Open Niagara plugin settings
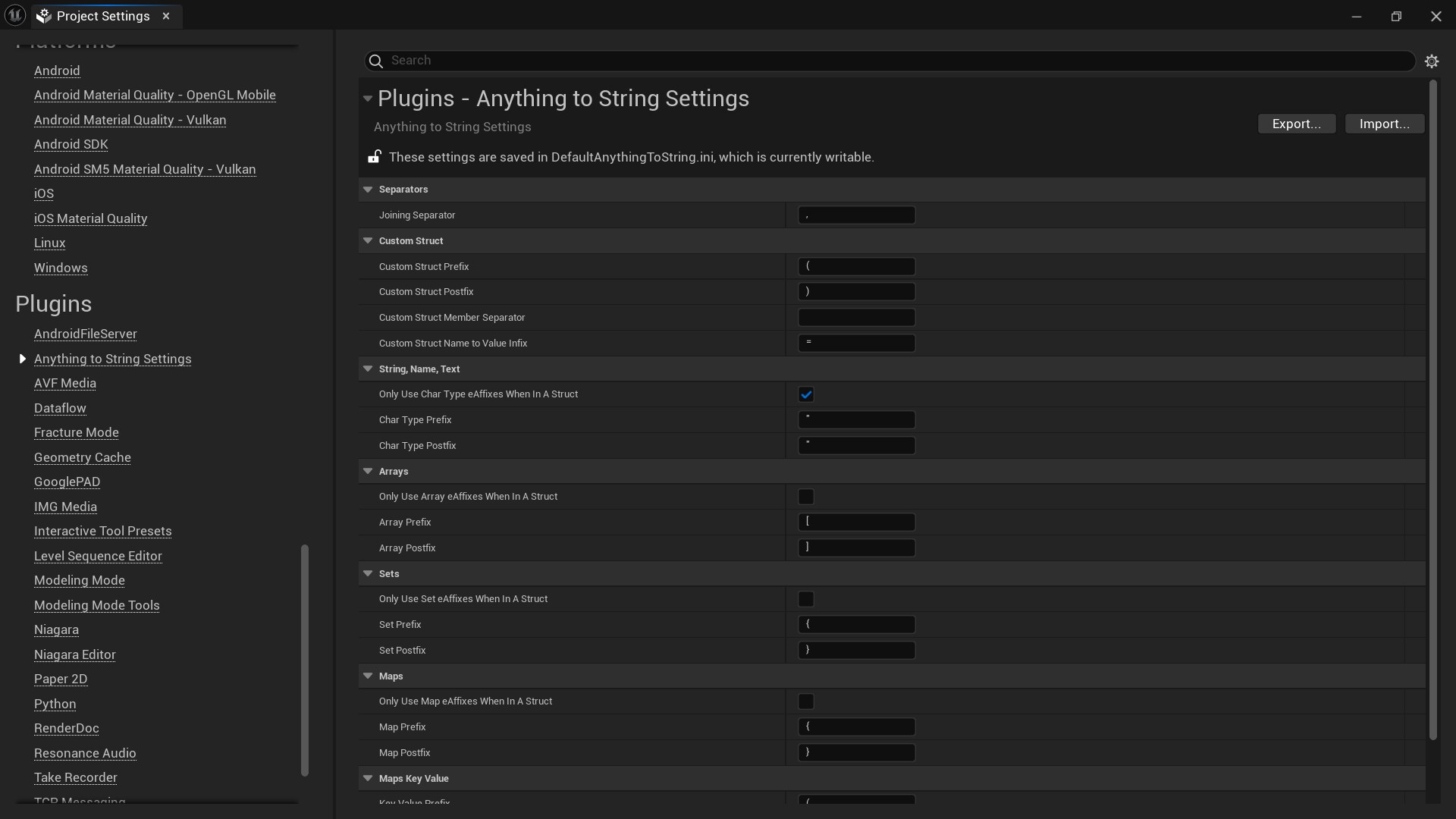The width and height of the screenshot is (1456, 819). coord(56,629)
